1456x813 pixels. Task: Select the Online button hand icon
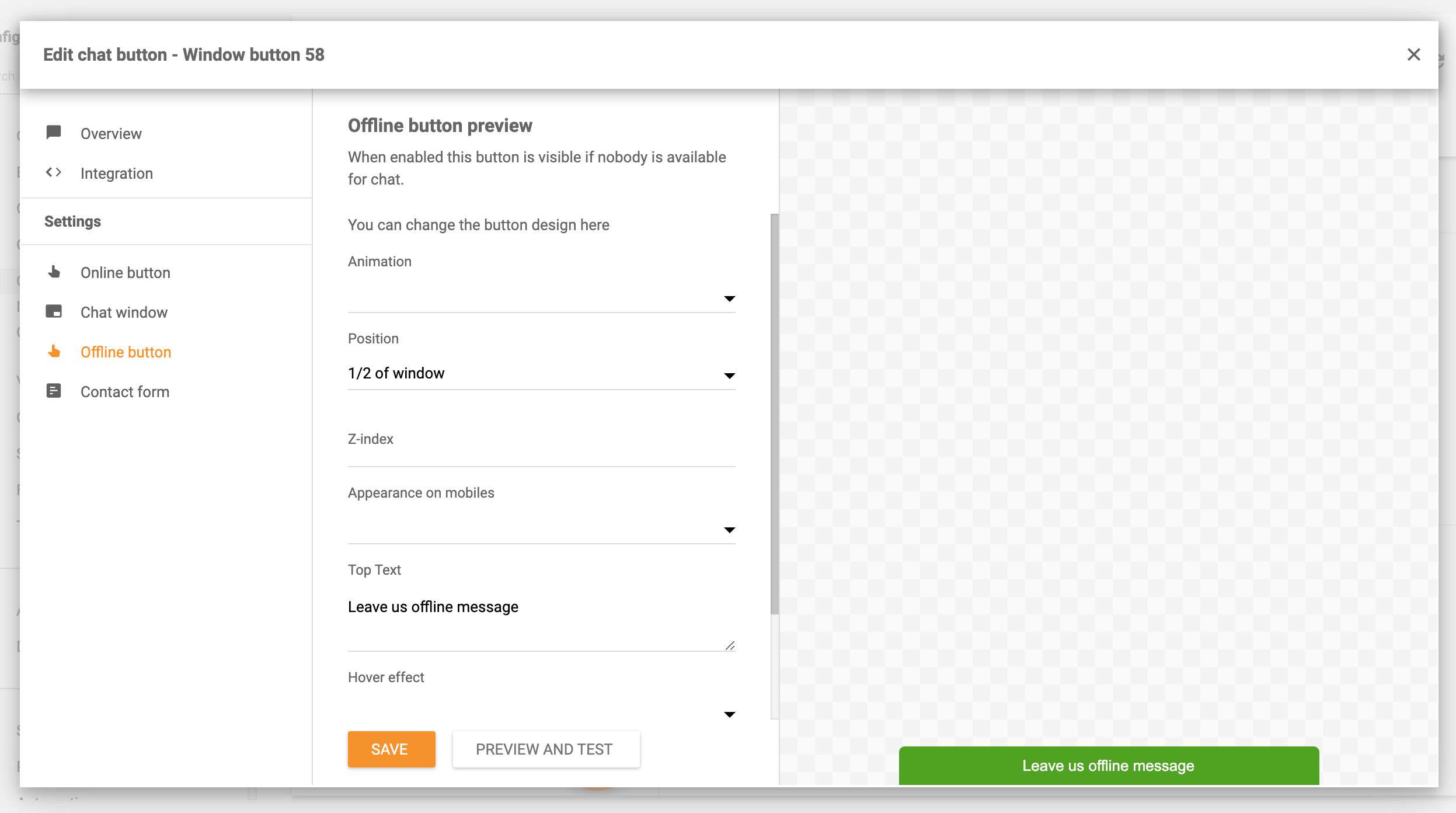tap(54, 272)
